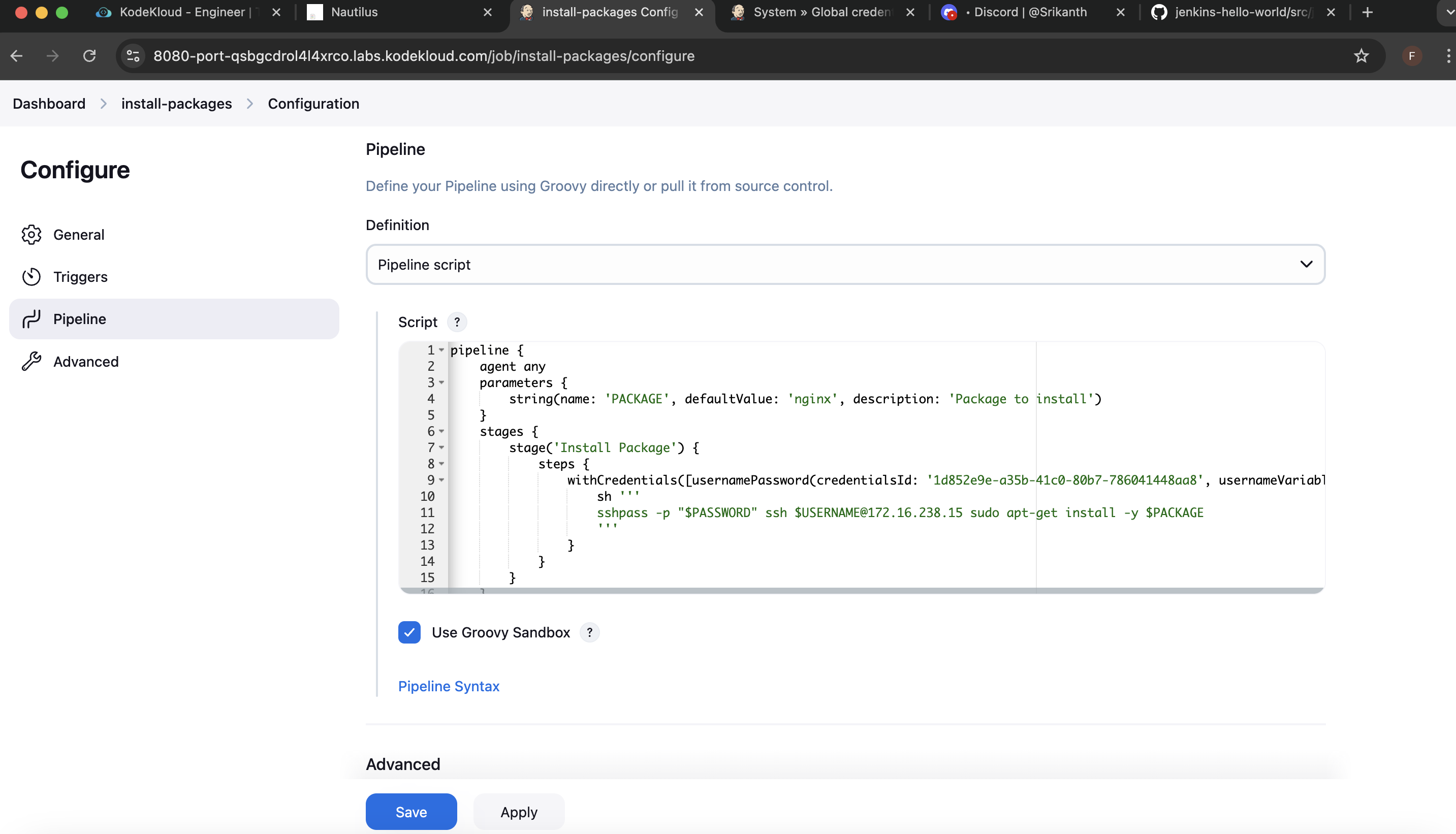Open Script help question mark icon

tap(457, 323)
